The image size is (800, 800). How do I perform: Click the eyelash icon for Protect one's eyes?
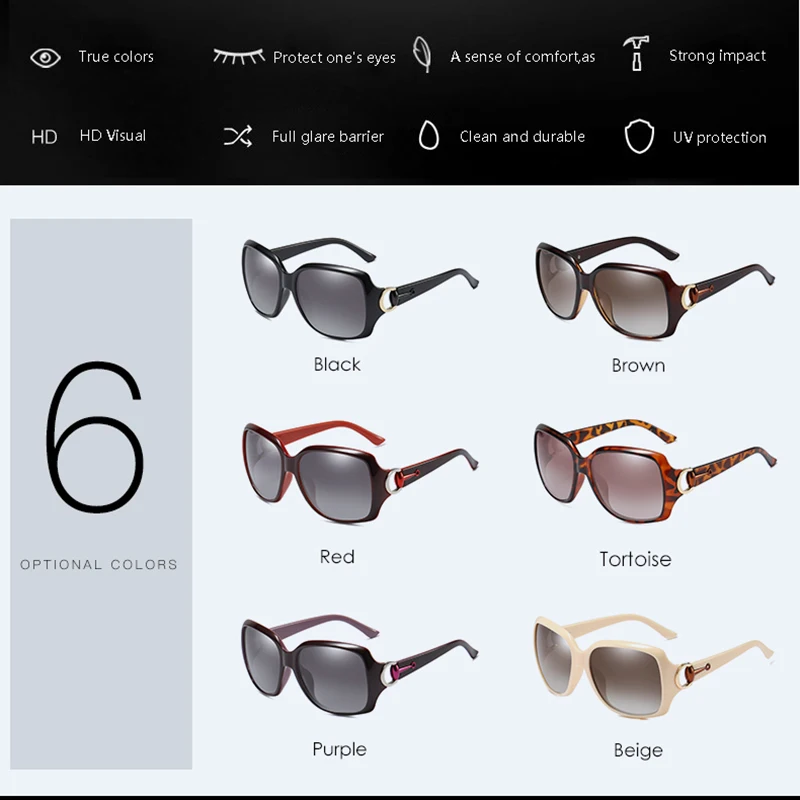point(239,56)
